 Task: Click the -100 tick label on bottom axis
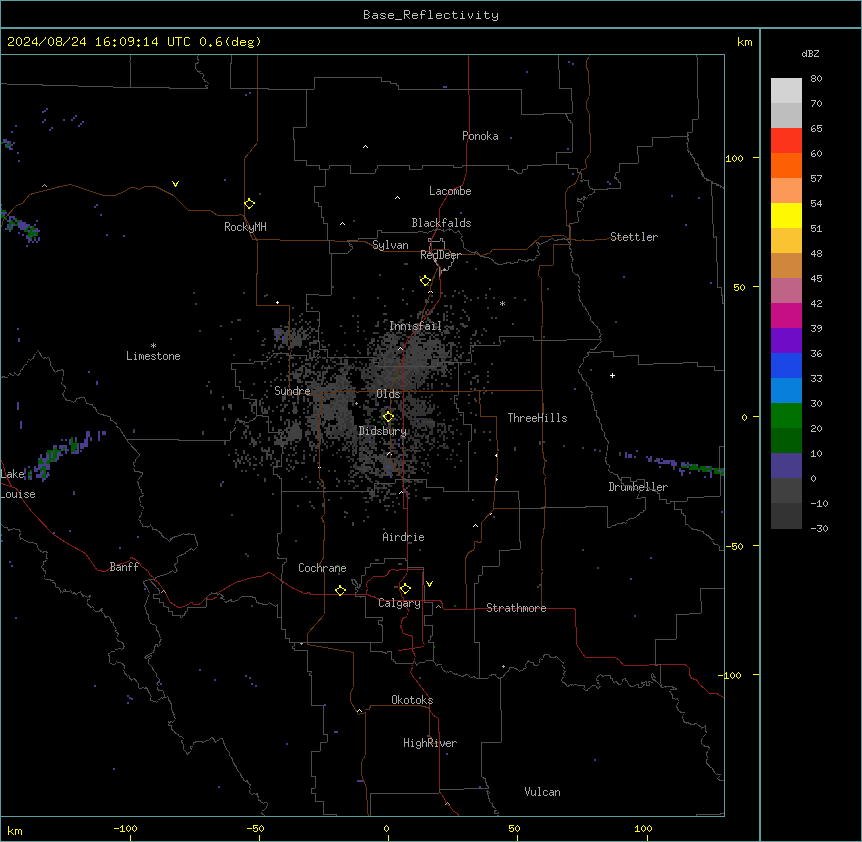125,828
